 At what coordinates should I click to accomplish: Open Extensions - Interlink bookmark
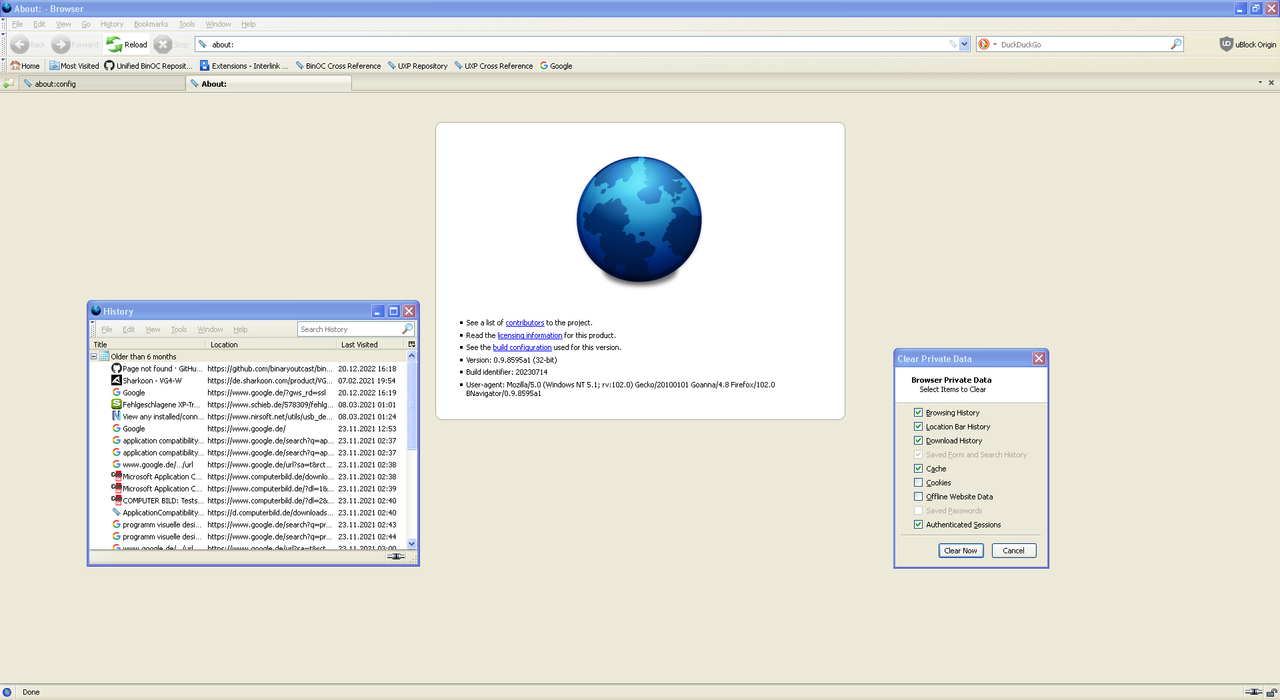[243, 66]
